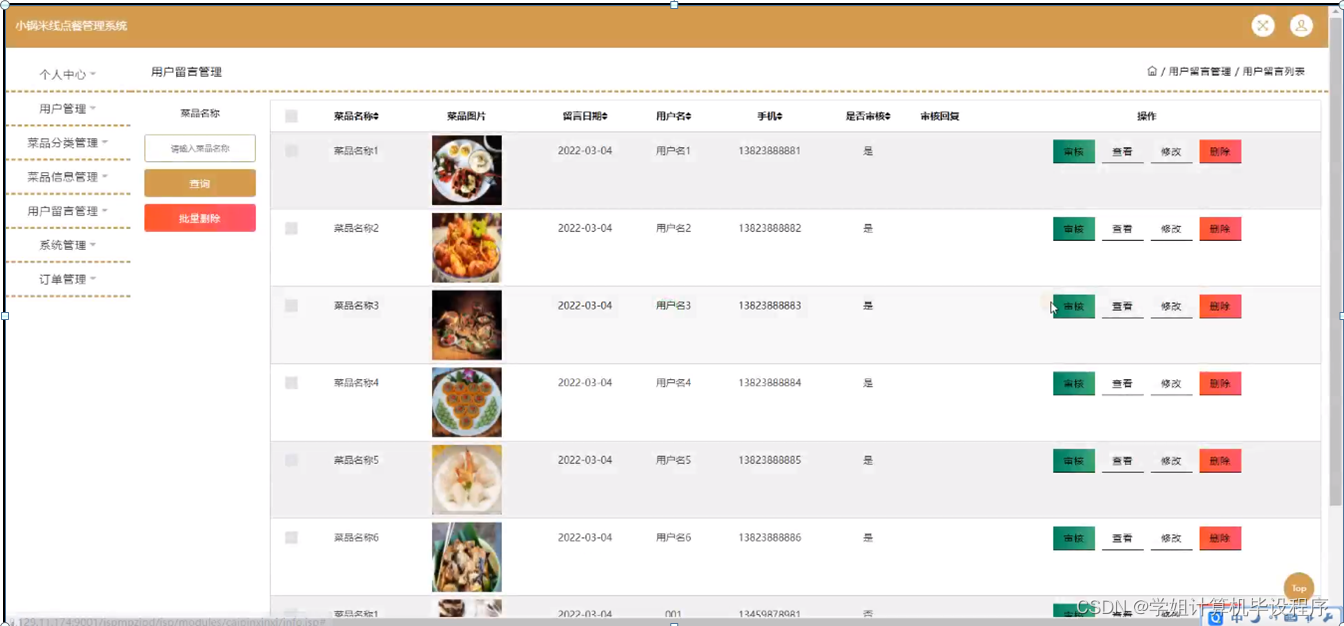This screenshot has width=1344, height=626.
Task: Click 审核 for 用户名3 row
Action: coord(1074,306)
